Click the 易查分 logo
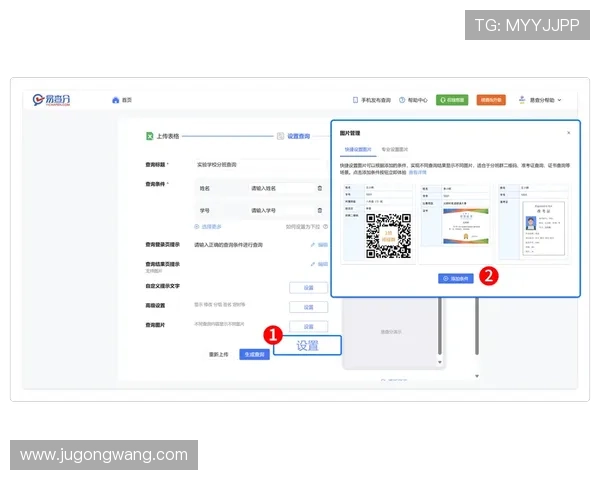Image resolution: width=600 pixels, height=480 pixels. (51, 100)
